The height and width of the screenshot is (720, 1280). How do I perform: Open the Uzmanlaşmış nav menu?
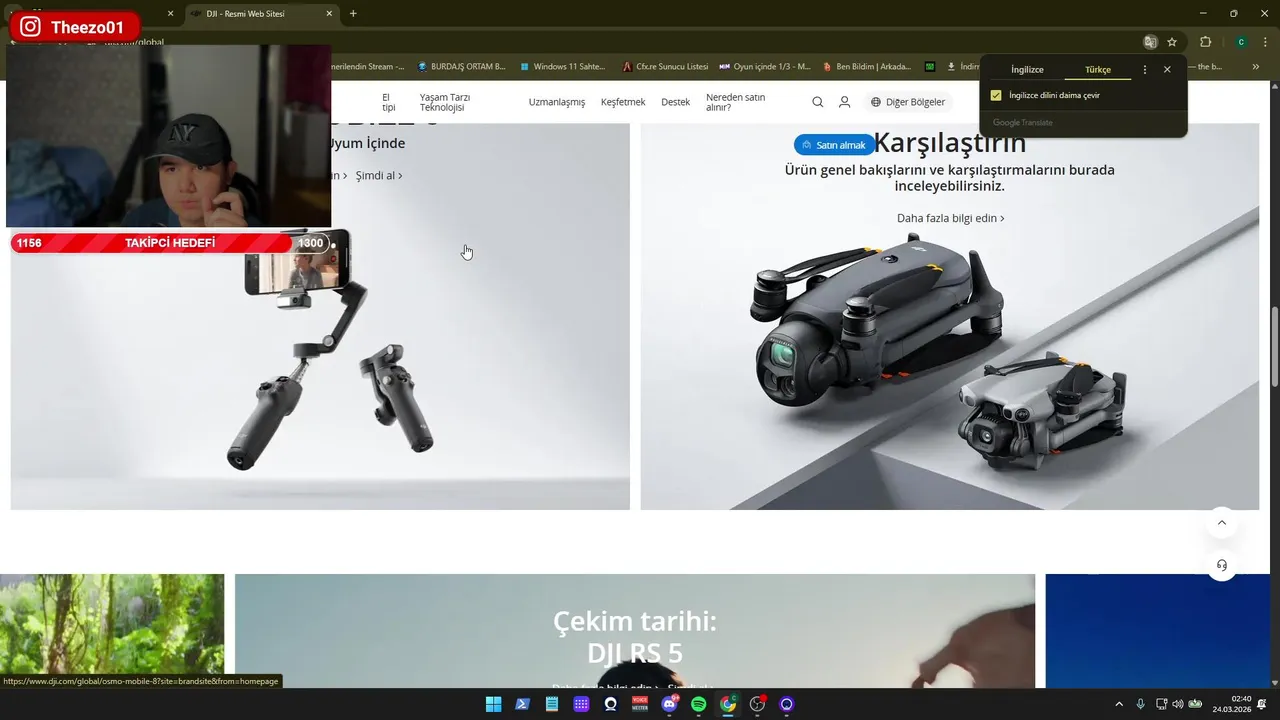pos(557,102)
